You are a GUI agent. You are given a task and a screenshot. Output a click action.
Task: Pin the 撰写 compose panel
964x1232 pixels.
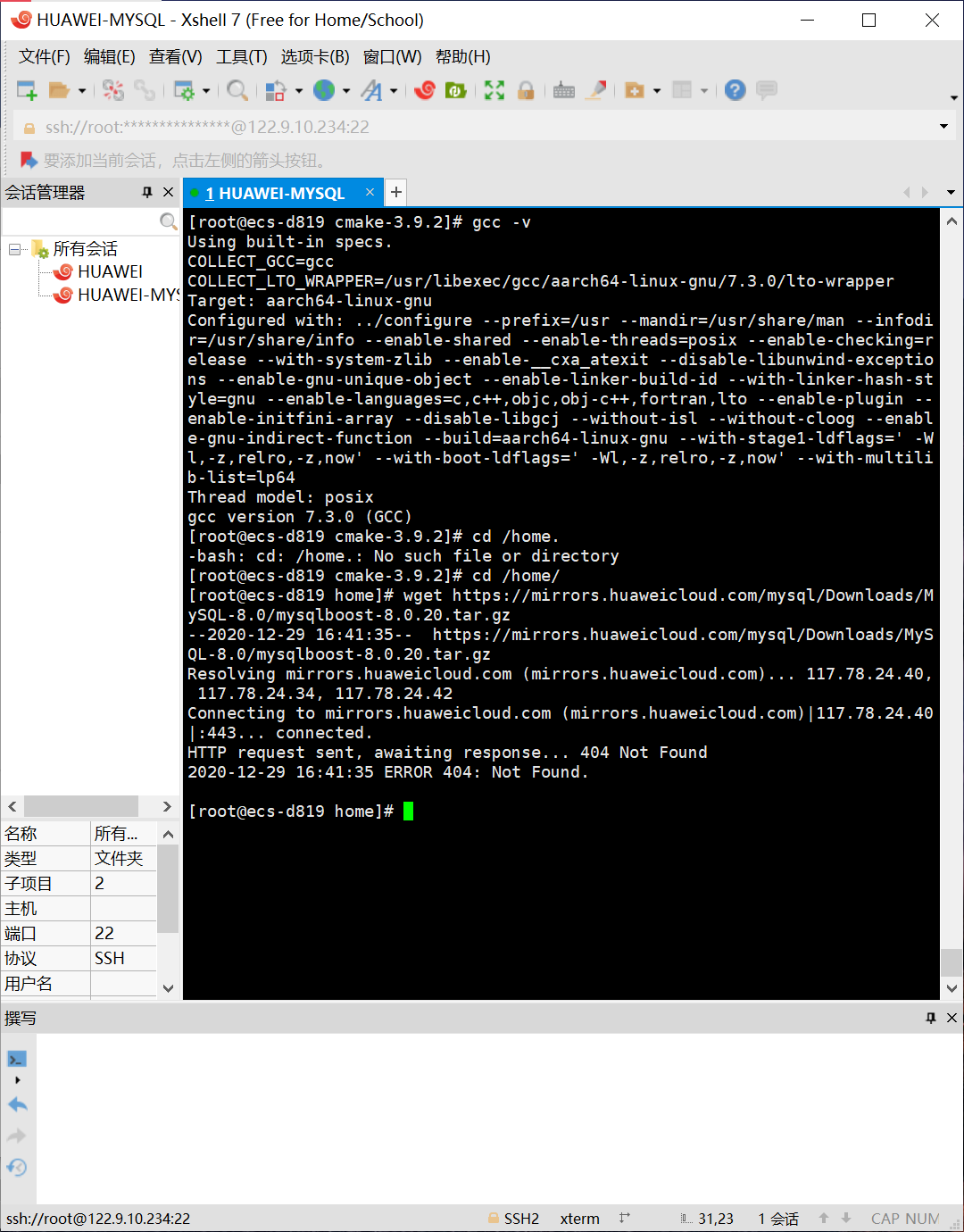[x=931, y=1018]
